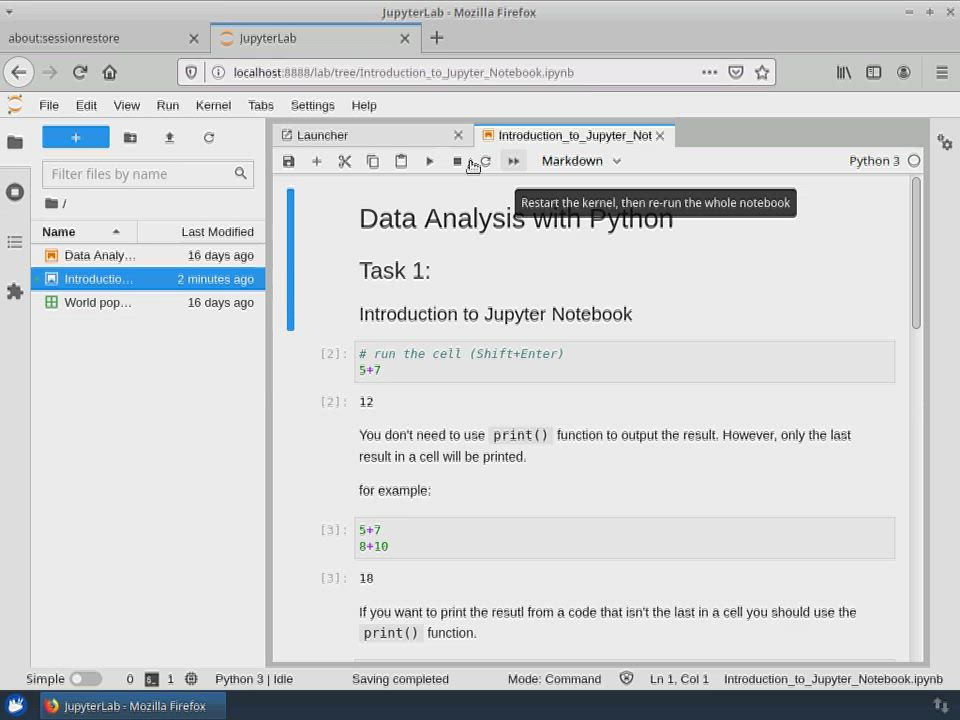960x720 pixels.
Task: Open the Settings menu
Action: coord(312,105)
